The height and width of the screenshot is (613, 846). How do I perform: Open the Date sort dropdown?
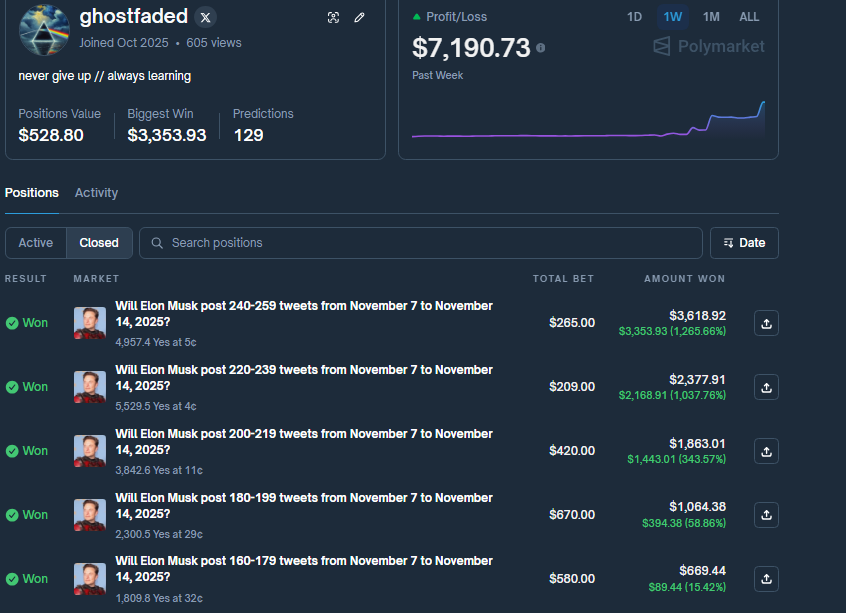(x=744, y=243)
